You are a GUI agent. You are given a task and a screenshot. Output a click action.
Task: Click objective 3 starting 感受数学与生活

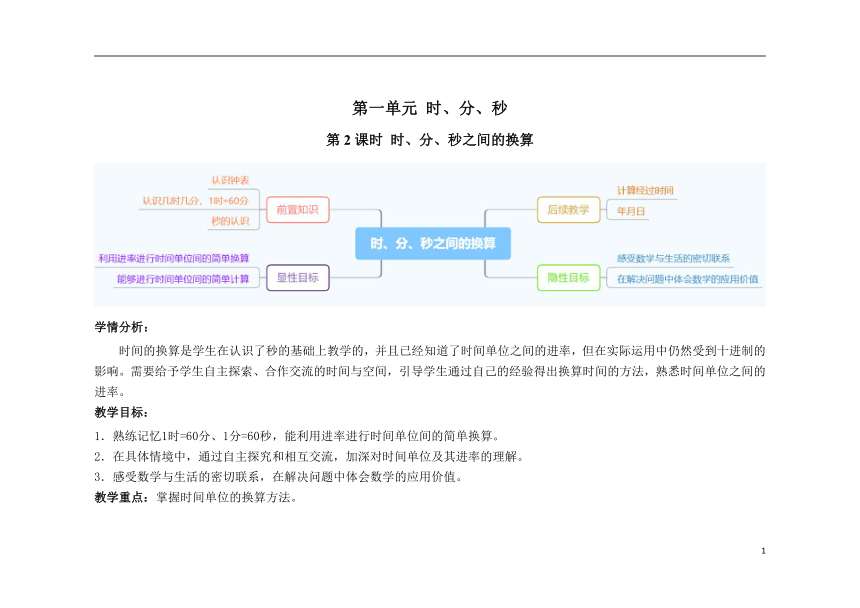pos(278,477)
